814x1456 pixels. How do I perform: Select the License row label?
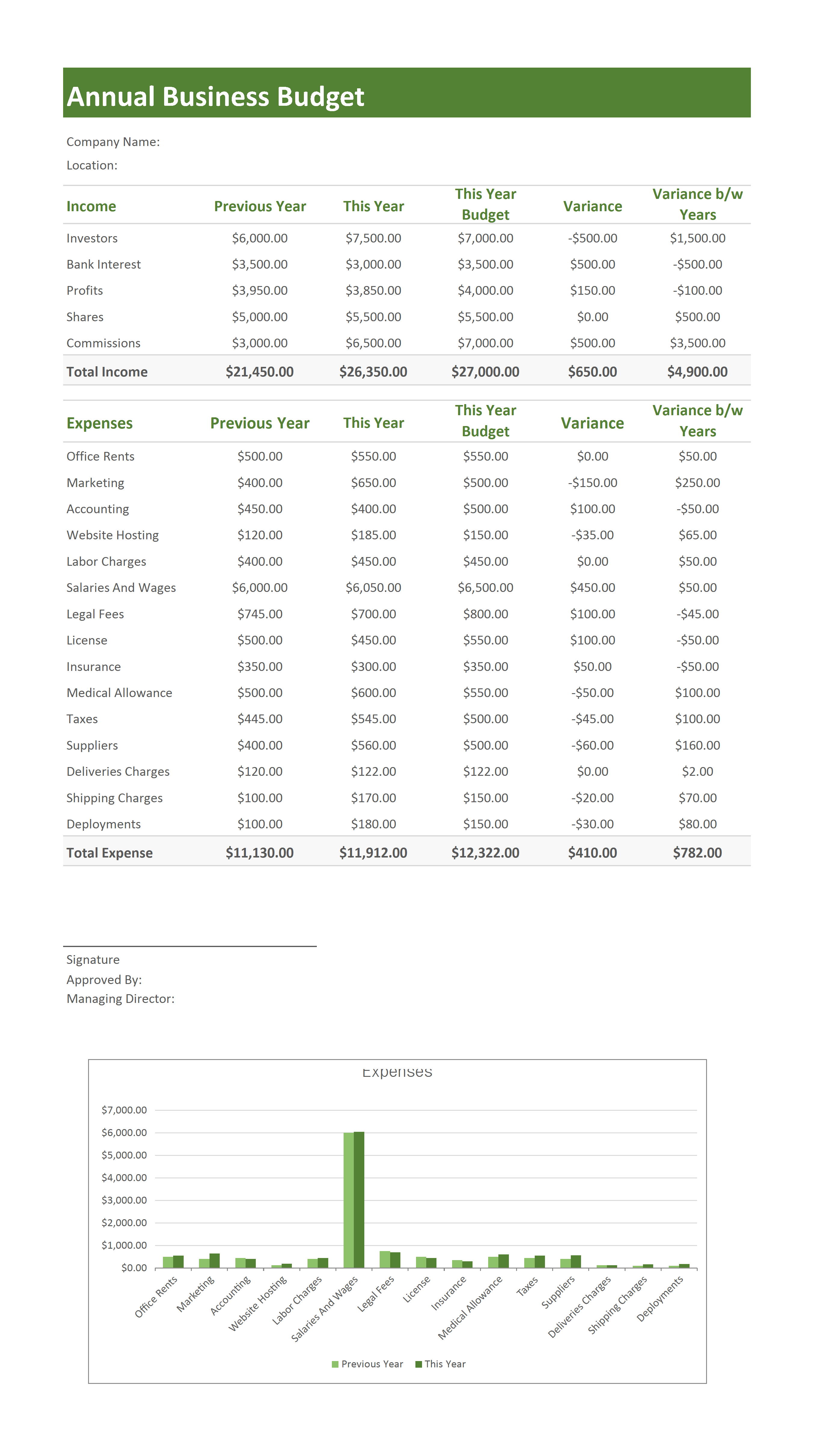tap(87, 640)
